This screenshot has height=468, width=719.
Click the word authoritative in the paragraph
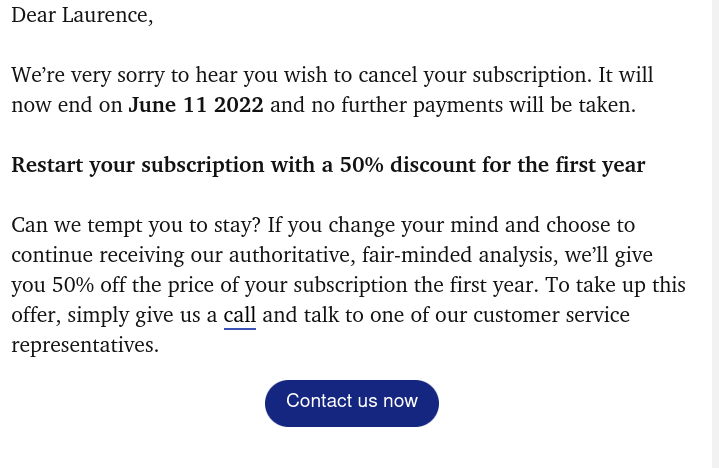292,255
